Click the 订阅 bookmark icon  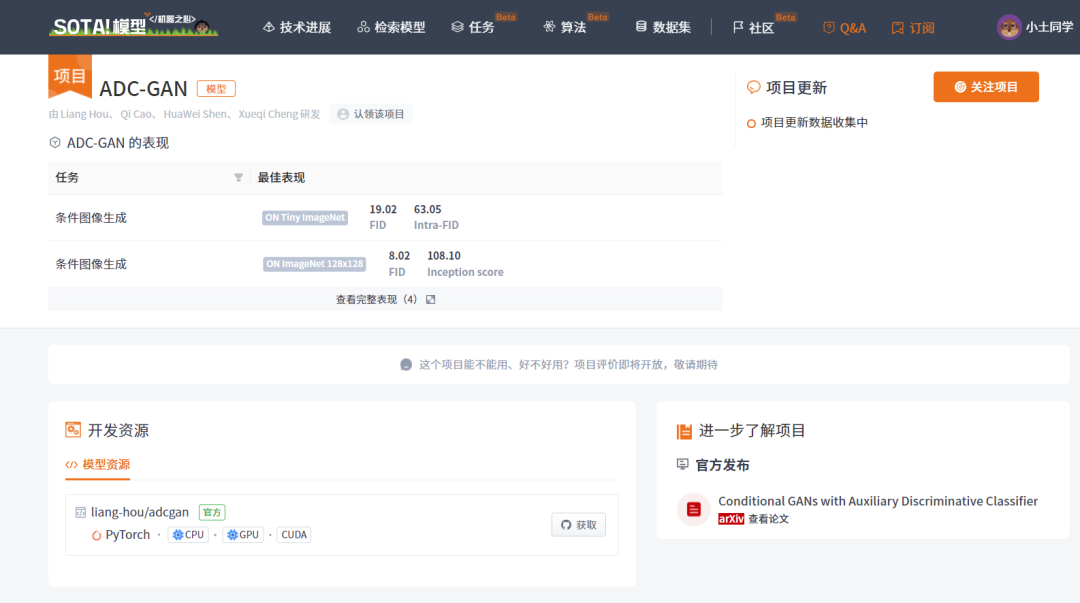(897, 28)
